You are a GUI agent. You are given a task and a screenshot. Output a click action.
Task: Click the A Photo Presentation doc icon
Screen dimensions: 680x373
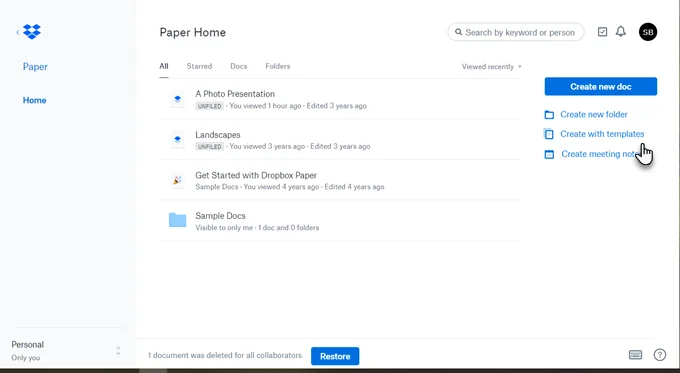pos(177,99)
